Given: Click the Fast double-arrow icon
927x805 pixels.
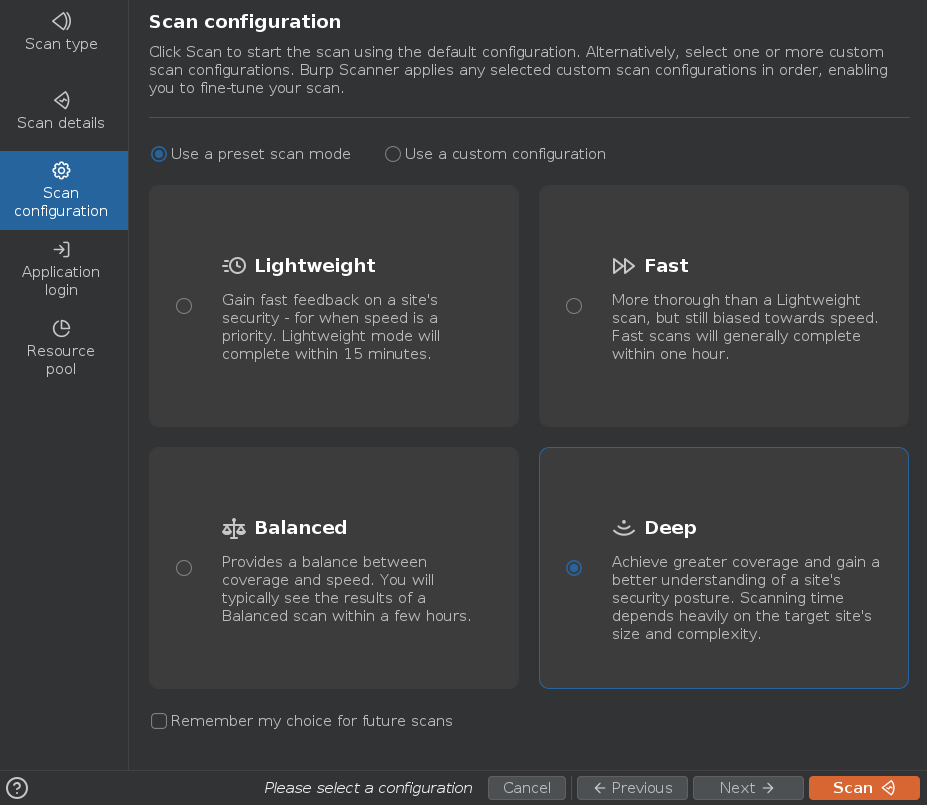Looking at the screenshot, I should (624, 266).
